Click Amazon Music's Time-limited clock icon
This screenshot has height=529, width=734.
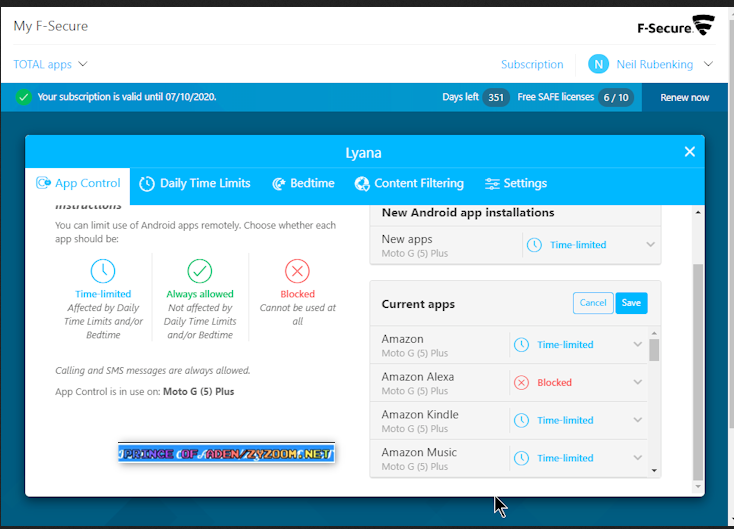point(521,458)
